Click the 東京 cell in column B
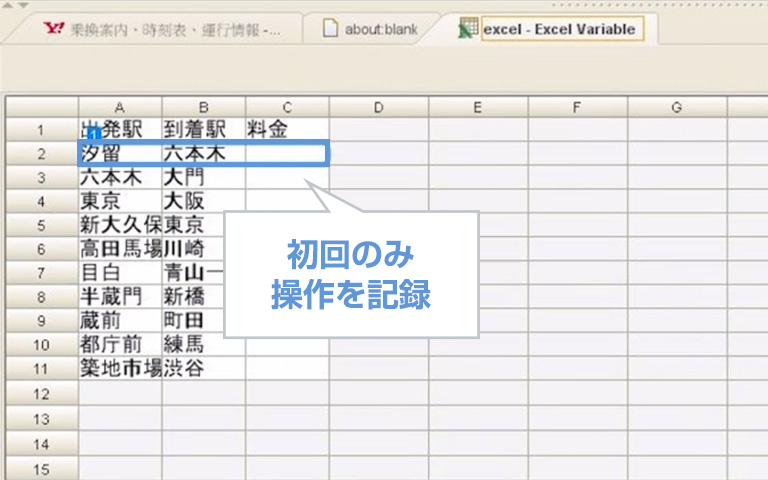Screen dimensions: 768x480 pyautogui.click(x=193, y=226)
